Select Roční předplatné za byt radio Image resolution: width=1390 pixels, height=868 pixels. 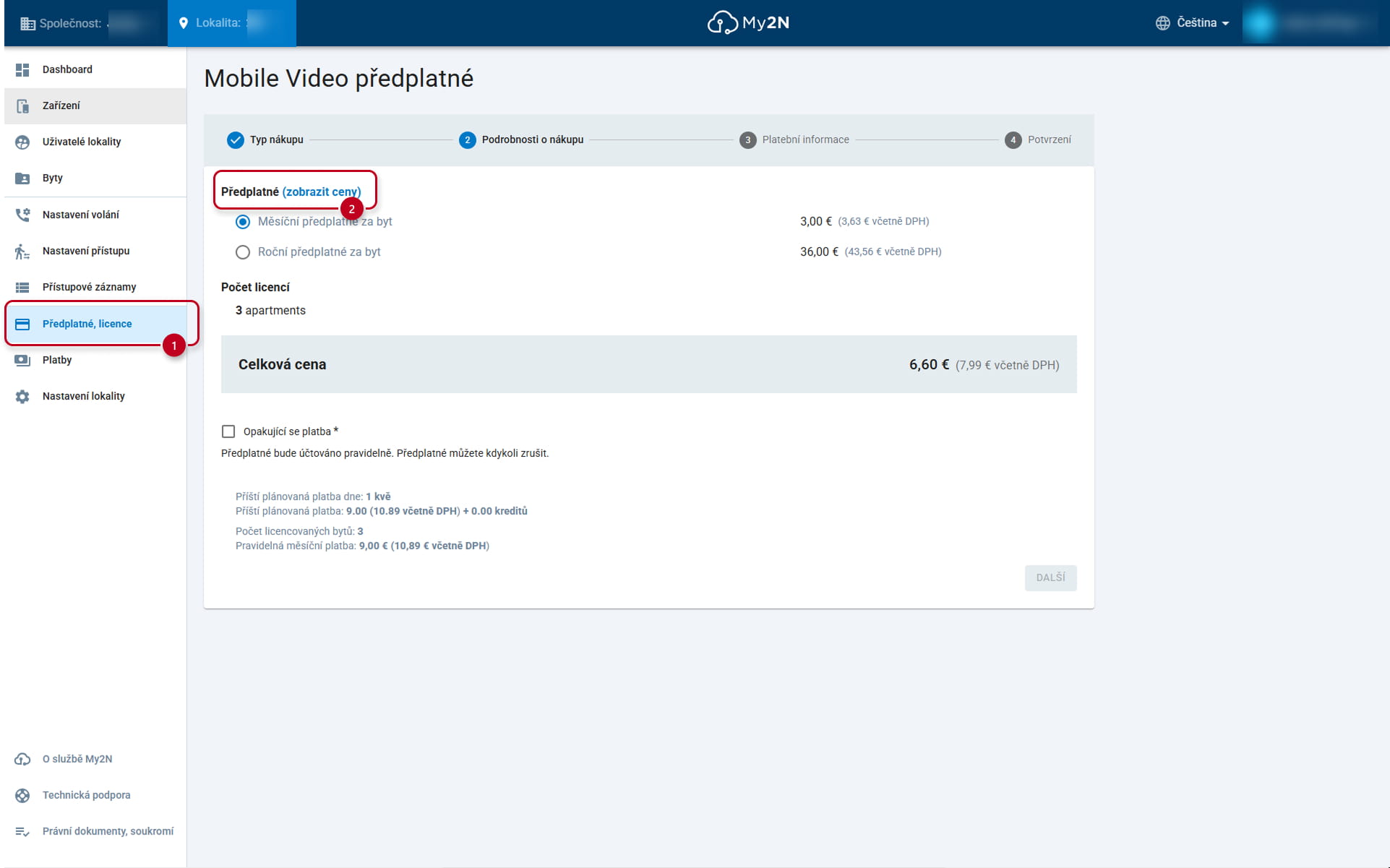(x=243, y=252)
